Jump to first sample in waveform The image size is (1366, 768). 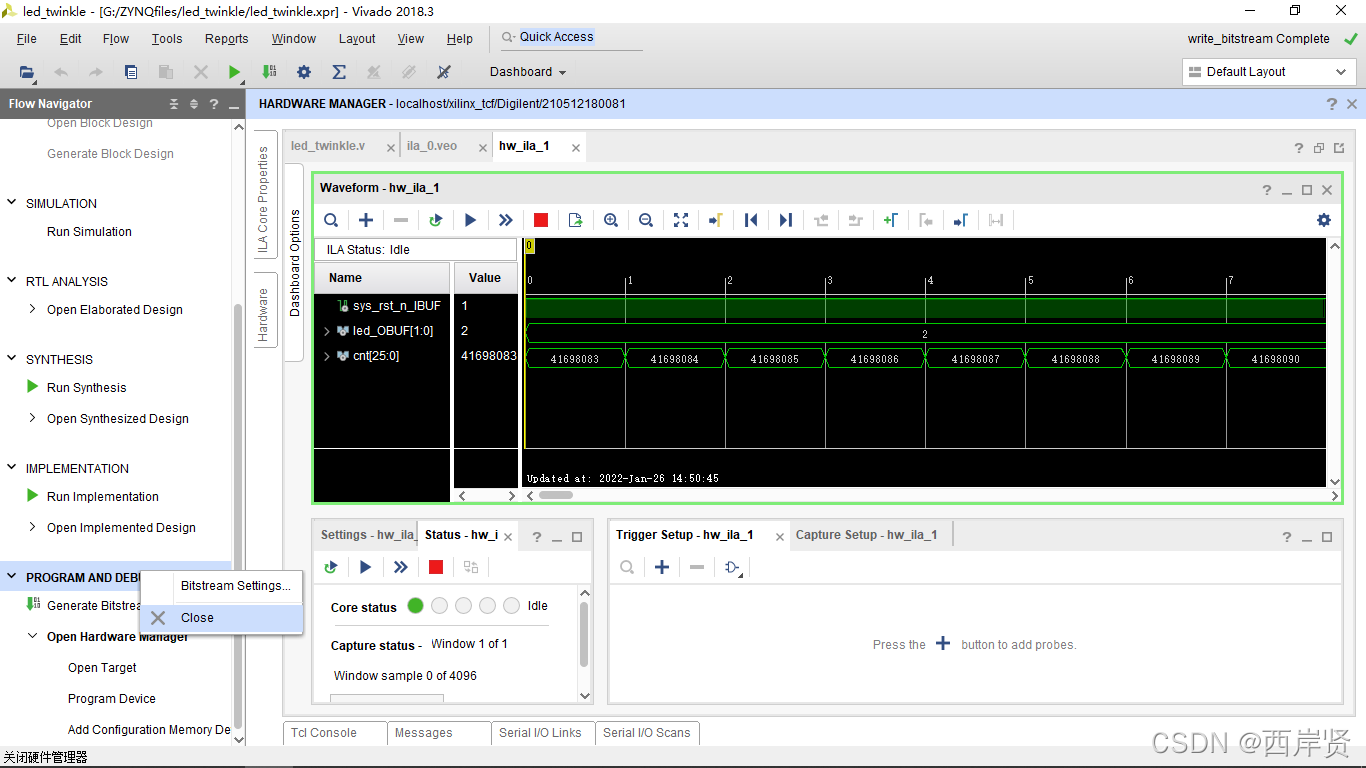(751, 220)
